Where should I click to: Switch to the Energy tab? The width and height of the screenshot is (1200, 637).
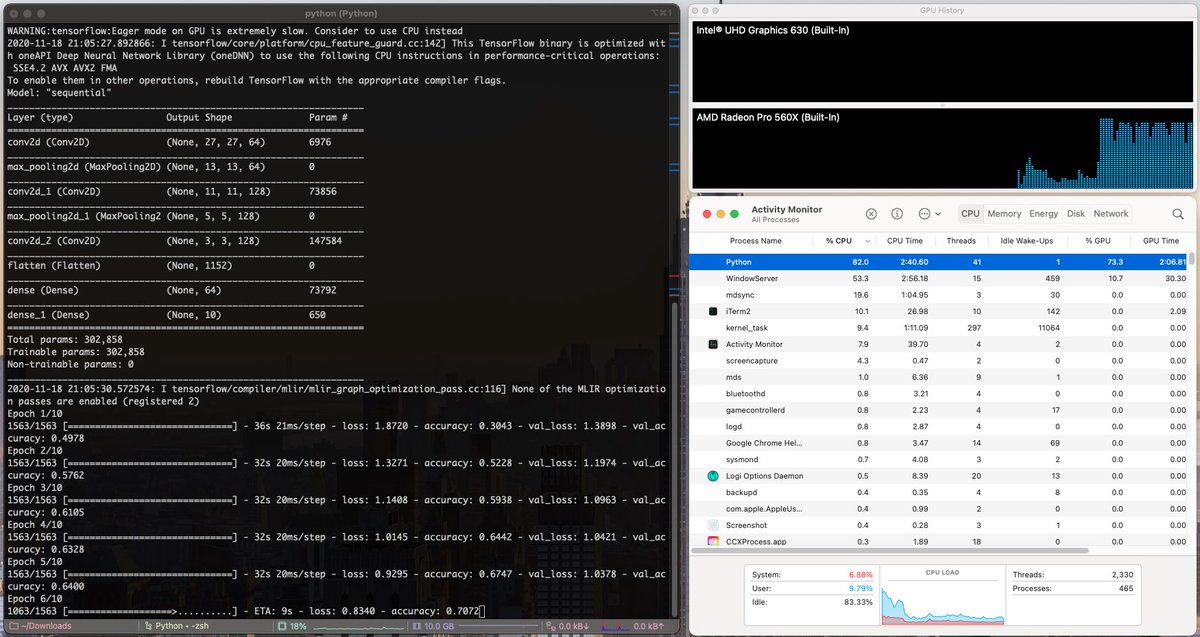tap(1043, 214)
